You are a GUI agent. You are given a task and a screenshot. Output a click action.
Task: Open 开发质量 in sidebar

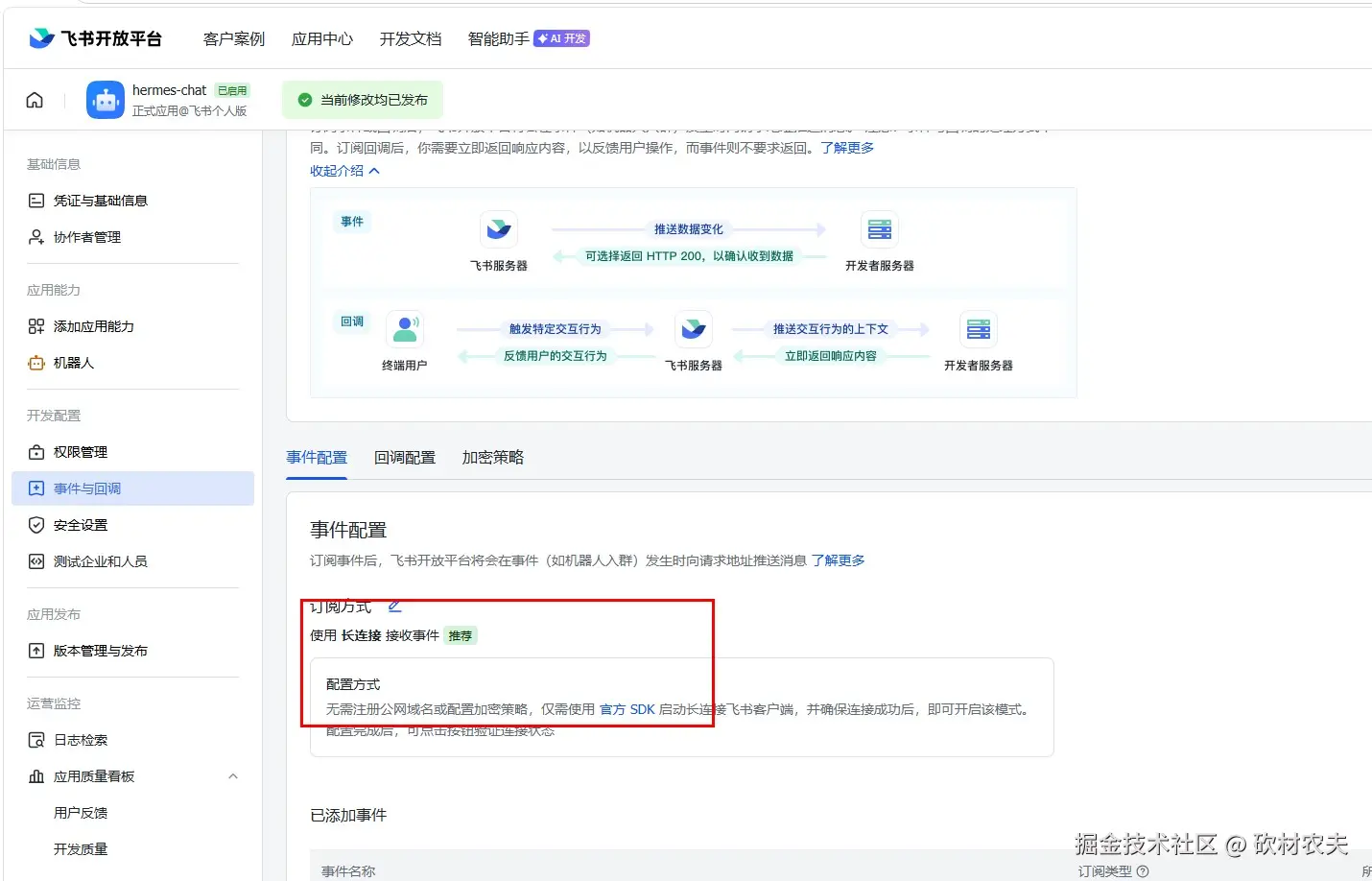tap(81, 849)
